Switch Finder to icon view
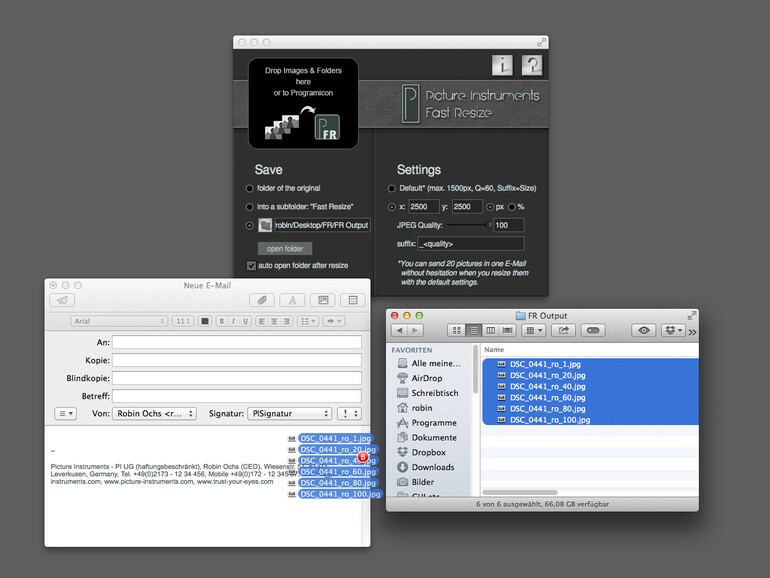The width and height of the screenshot is (770, 578). (x=457, y=330)
